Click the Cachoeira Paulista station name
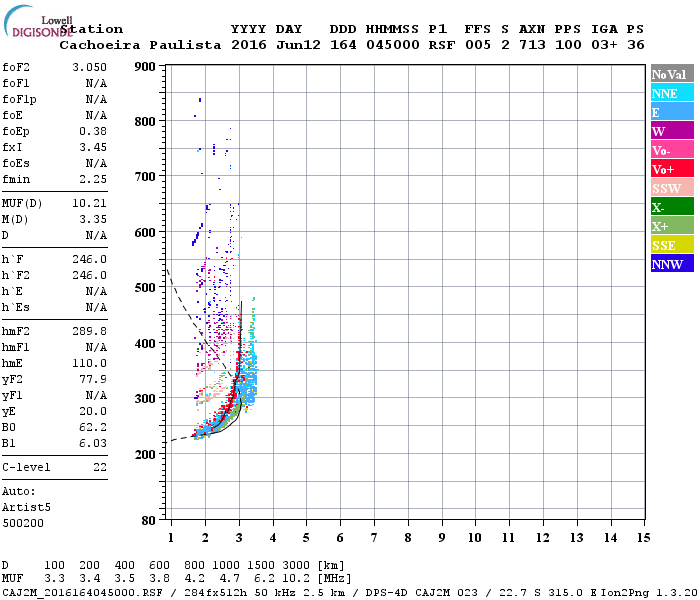This screenshot has width=700, height=600. 140,45
